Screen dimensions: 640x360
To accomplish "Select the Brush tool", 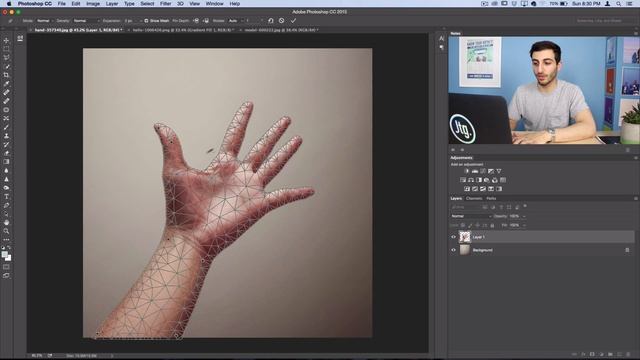I will [x=6, y=127].
